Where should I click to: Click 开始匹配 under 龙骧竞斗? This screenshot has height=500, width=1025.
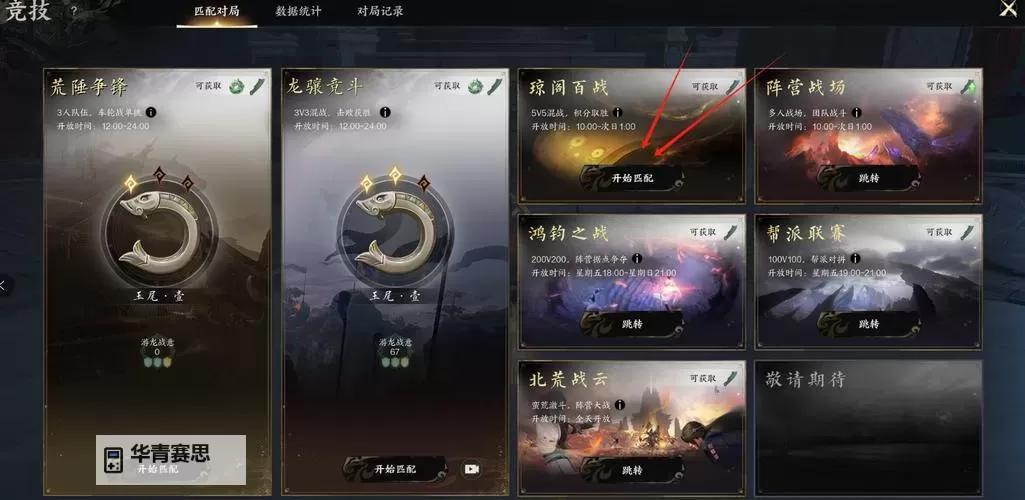click(395, 469)
